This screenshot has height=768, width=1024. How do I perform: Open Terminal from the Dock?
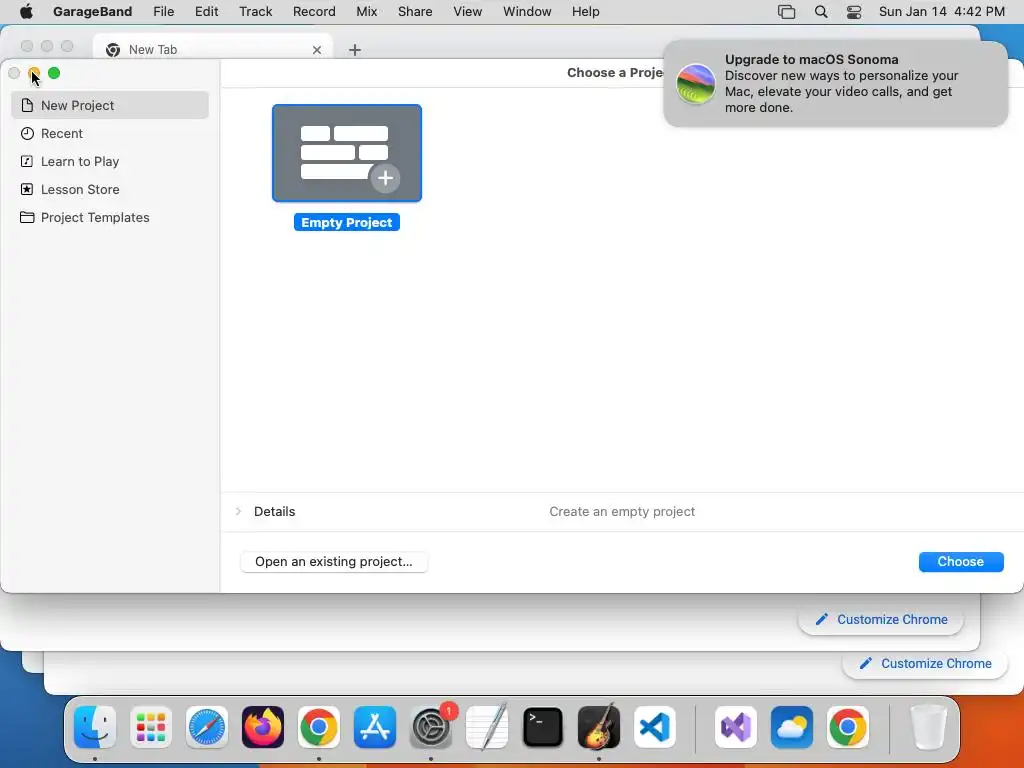[543, 727]
